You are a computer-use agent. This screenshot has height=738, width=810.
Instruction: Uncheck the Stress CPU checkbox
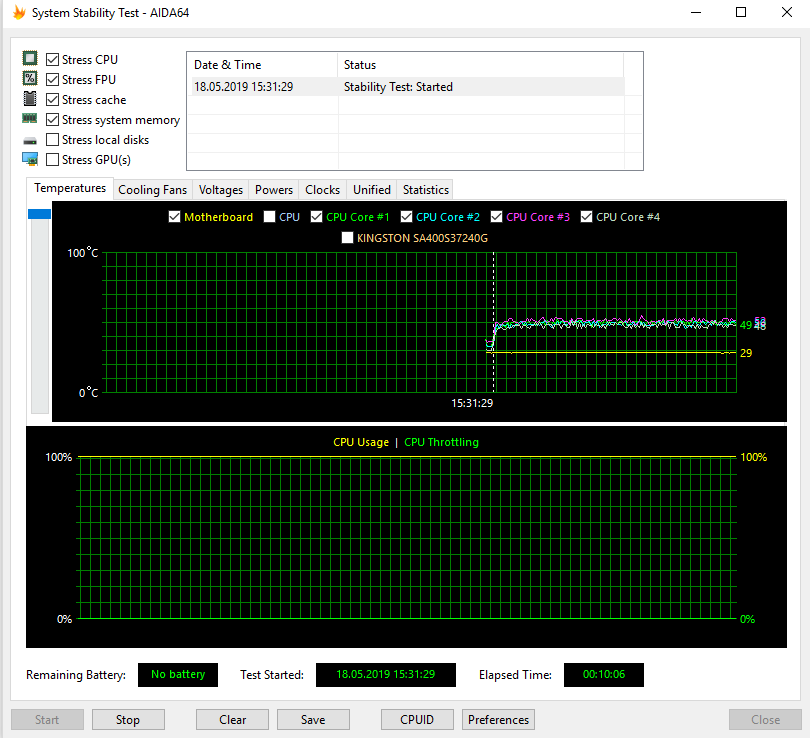52,59
